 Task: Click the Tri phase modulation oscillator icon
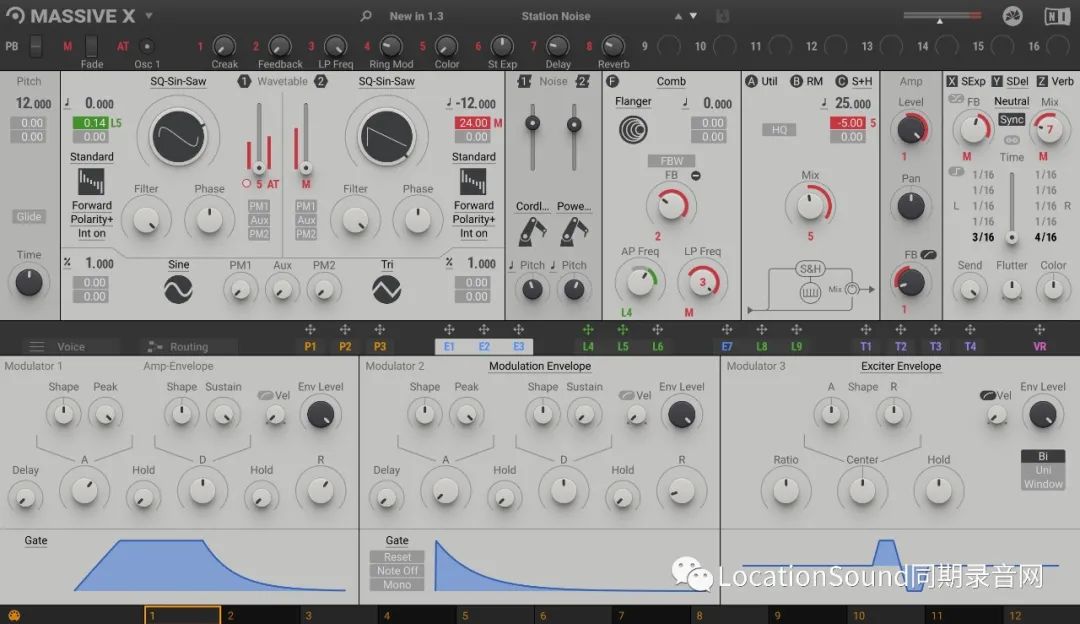[x=386, y=289]
